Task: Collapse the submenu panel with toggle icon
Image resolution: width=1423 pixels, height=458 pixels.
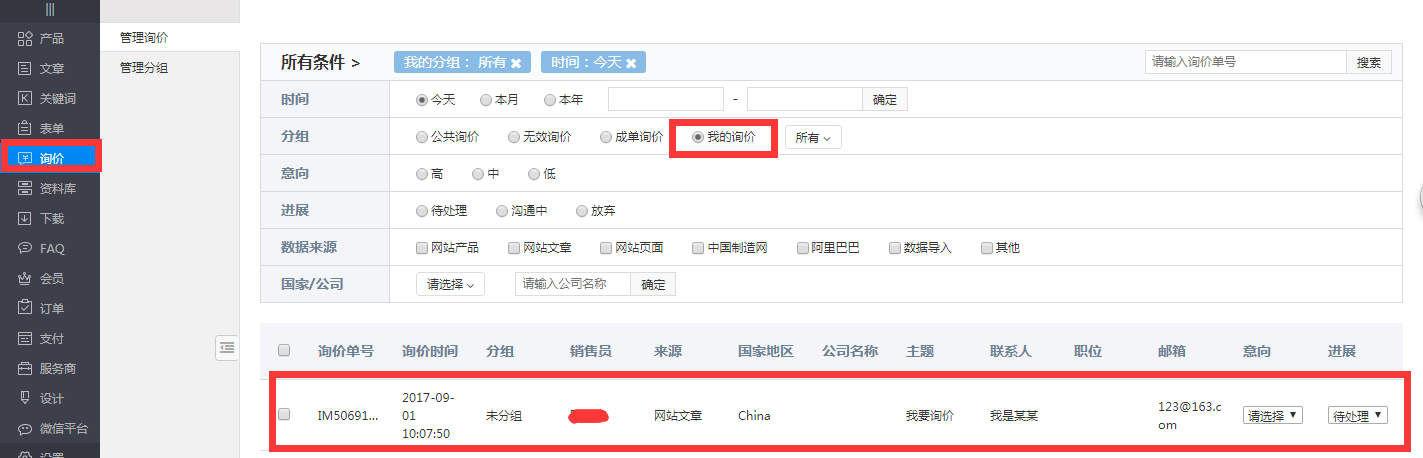Action: coord(227,347)
